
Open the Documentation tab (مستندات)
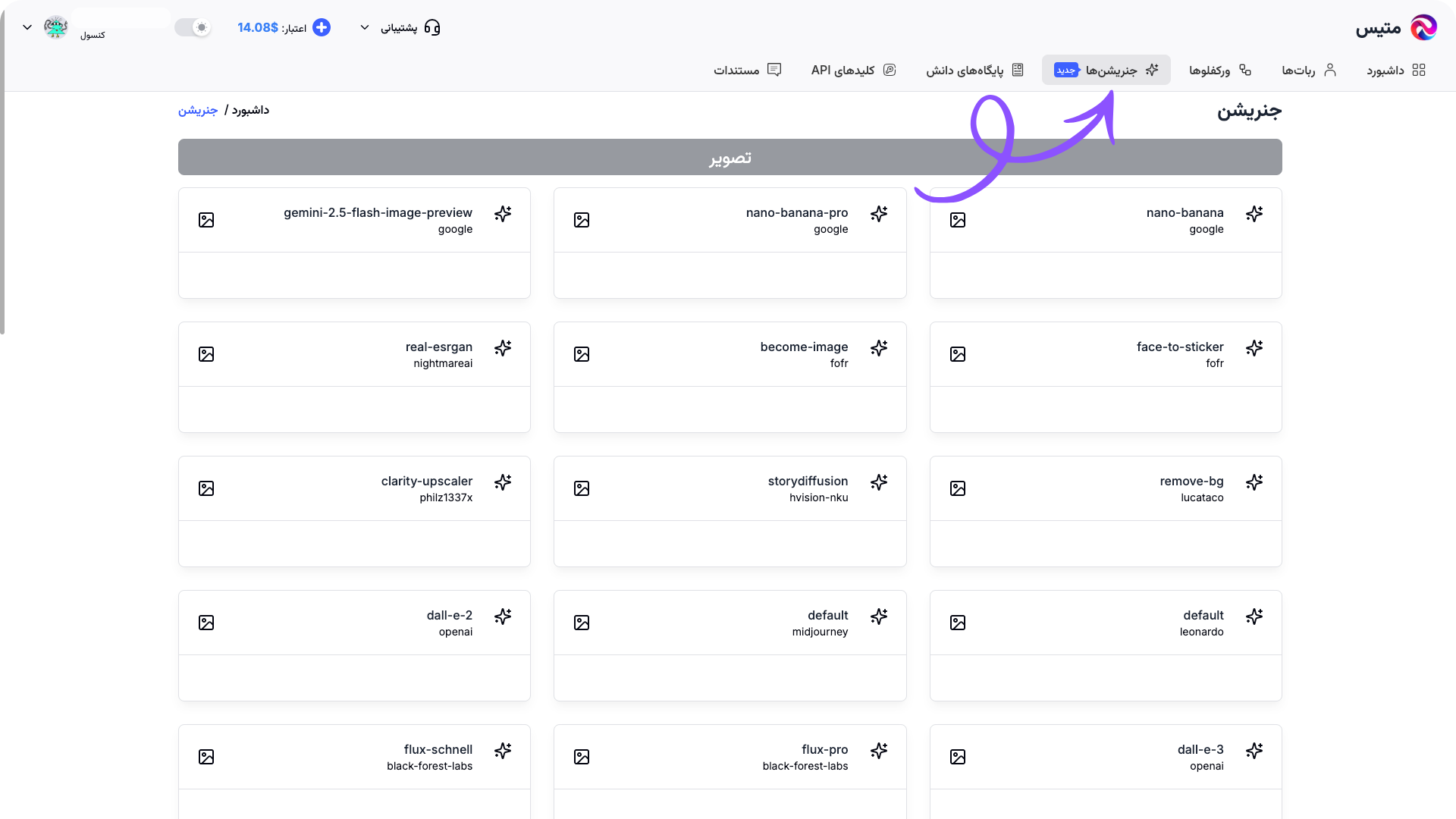click(x=747, y=70)
